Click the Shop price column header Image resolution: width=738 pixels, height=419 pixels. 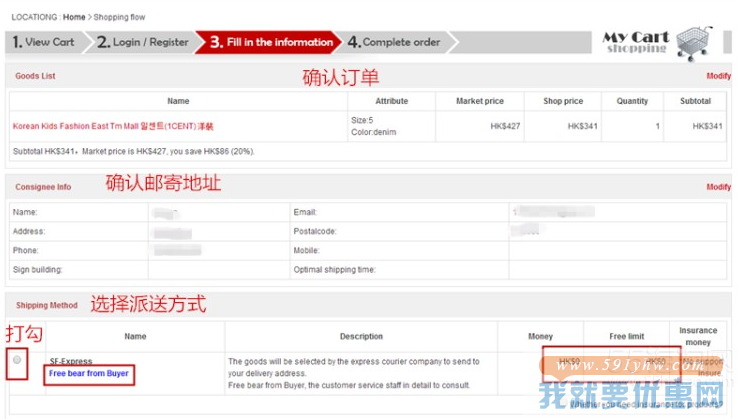click(x=563, y=101)
